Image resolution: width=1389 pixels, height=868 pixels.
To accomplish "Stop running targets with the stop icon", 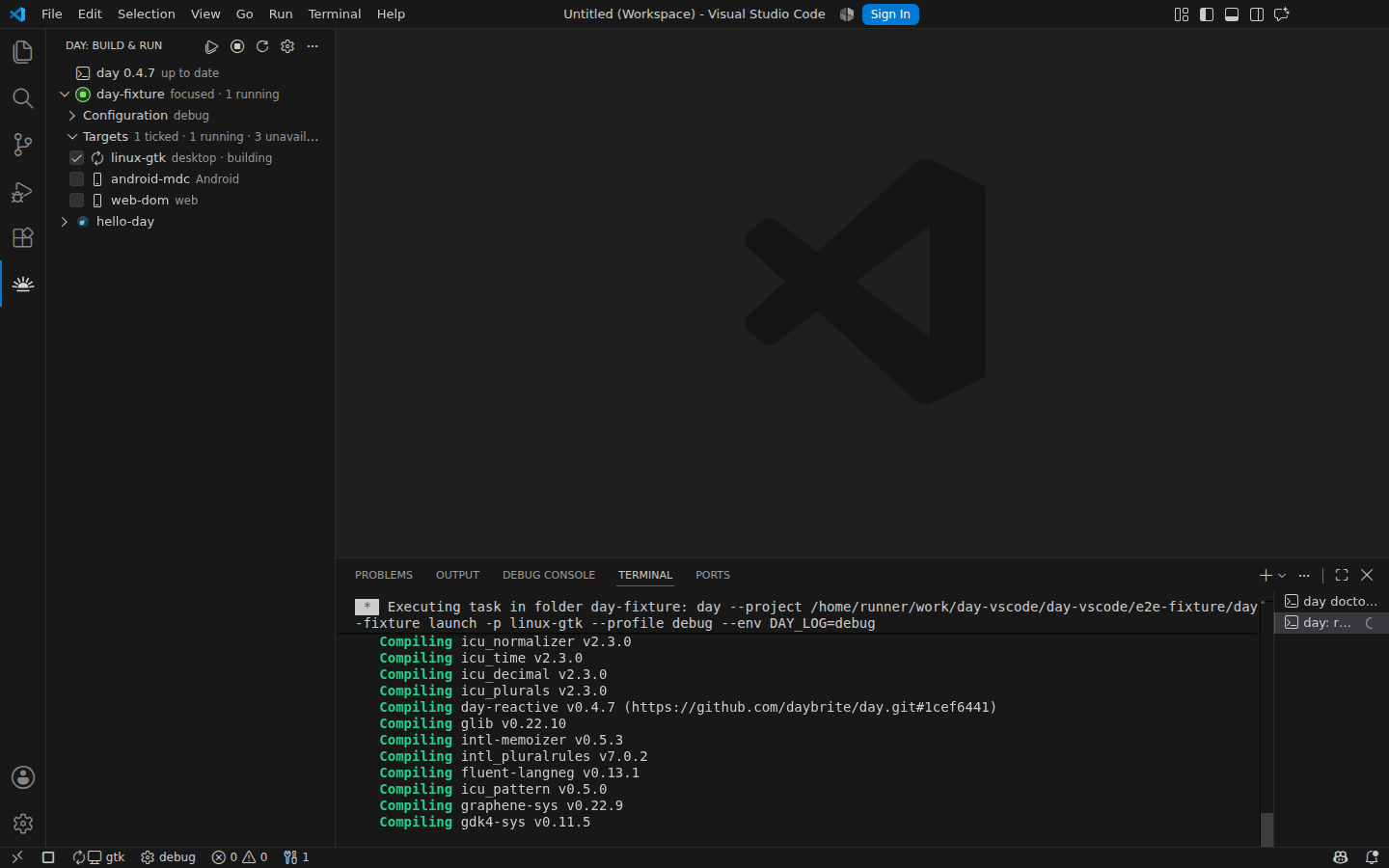I will click(x=237, y=46).
